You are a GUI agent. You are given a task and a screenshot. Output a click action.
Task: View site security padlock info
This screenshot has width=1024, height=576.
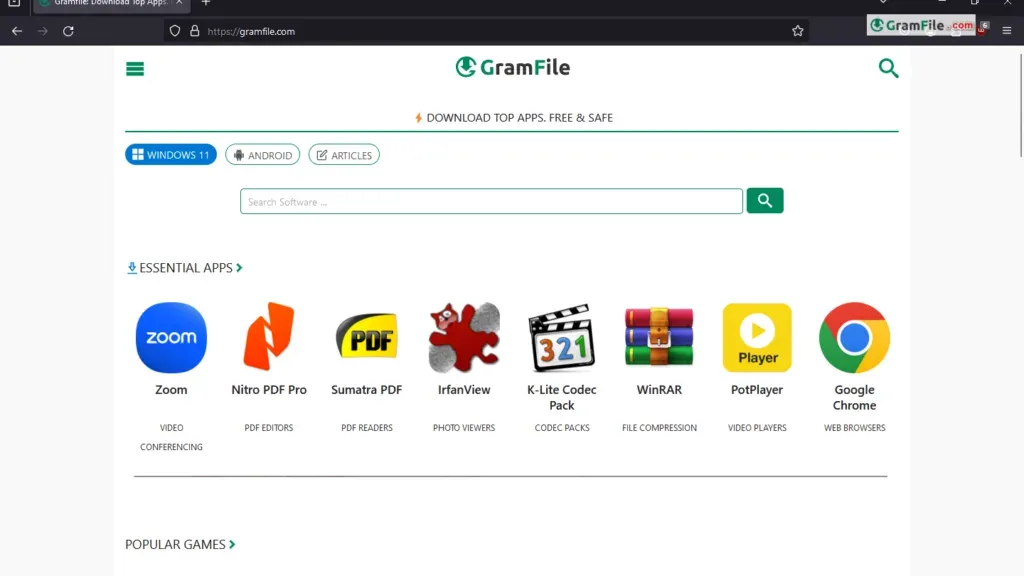194,31
